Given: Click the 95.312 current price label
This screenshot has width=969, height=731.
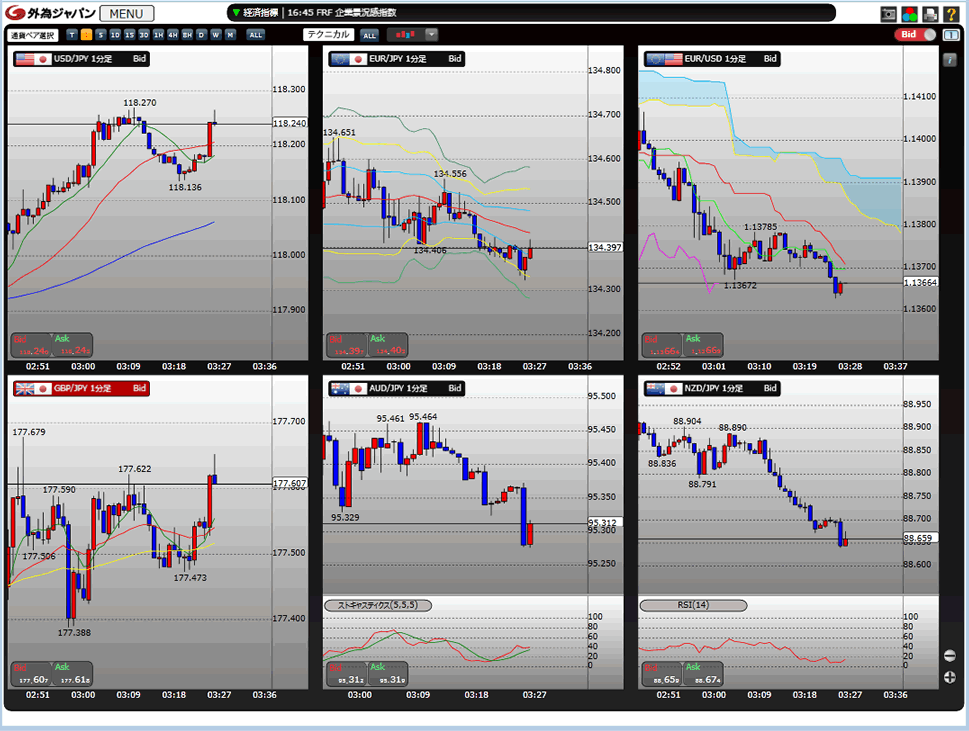Looking at the screenshot, I should 605,522.
